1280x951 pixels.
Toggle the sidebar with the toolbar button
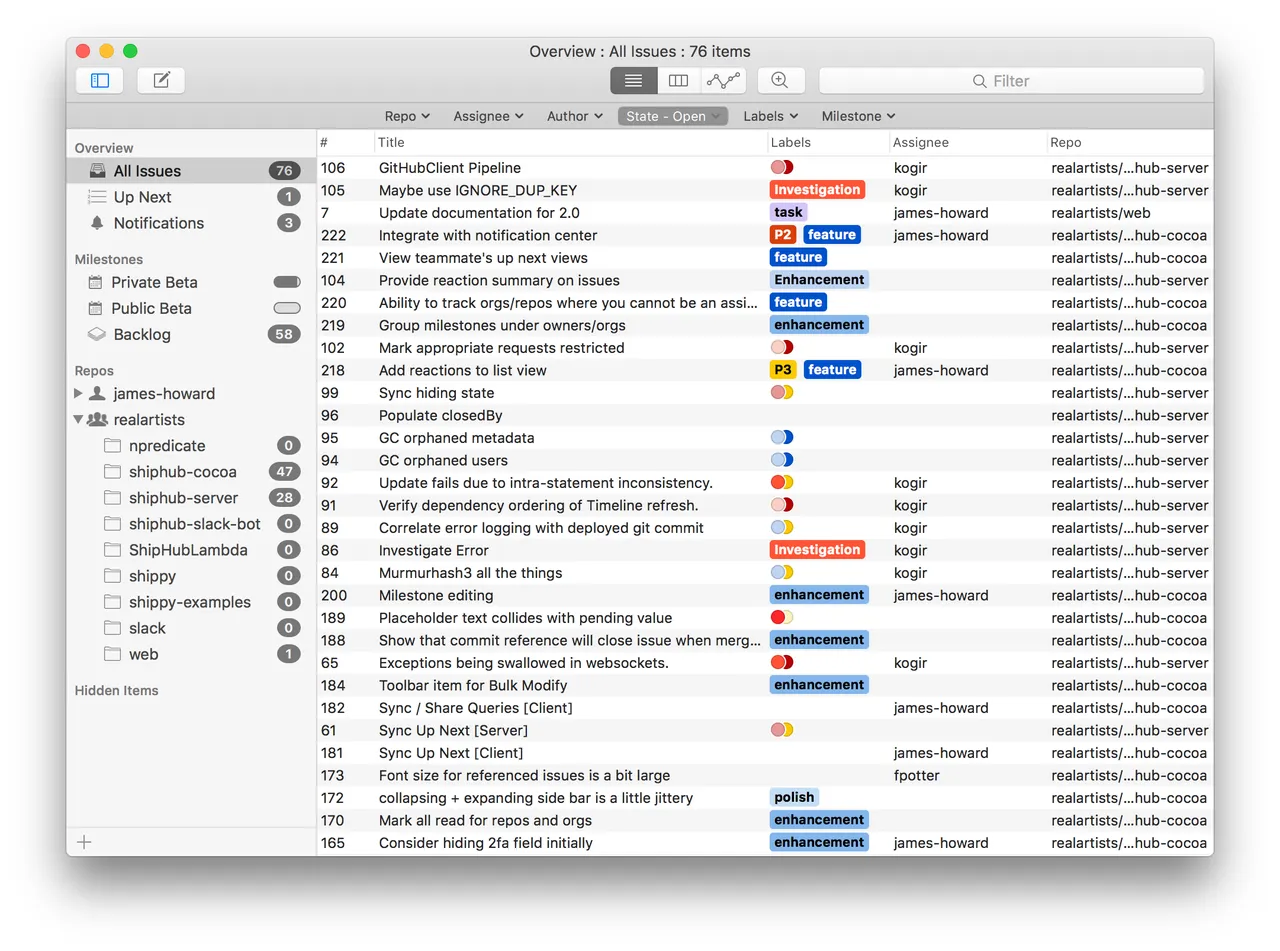(100, 81)
